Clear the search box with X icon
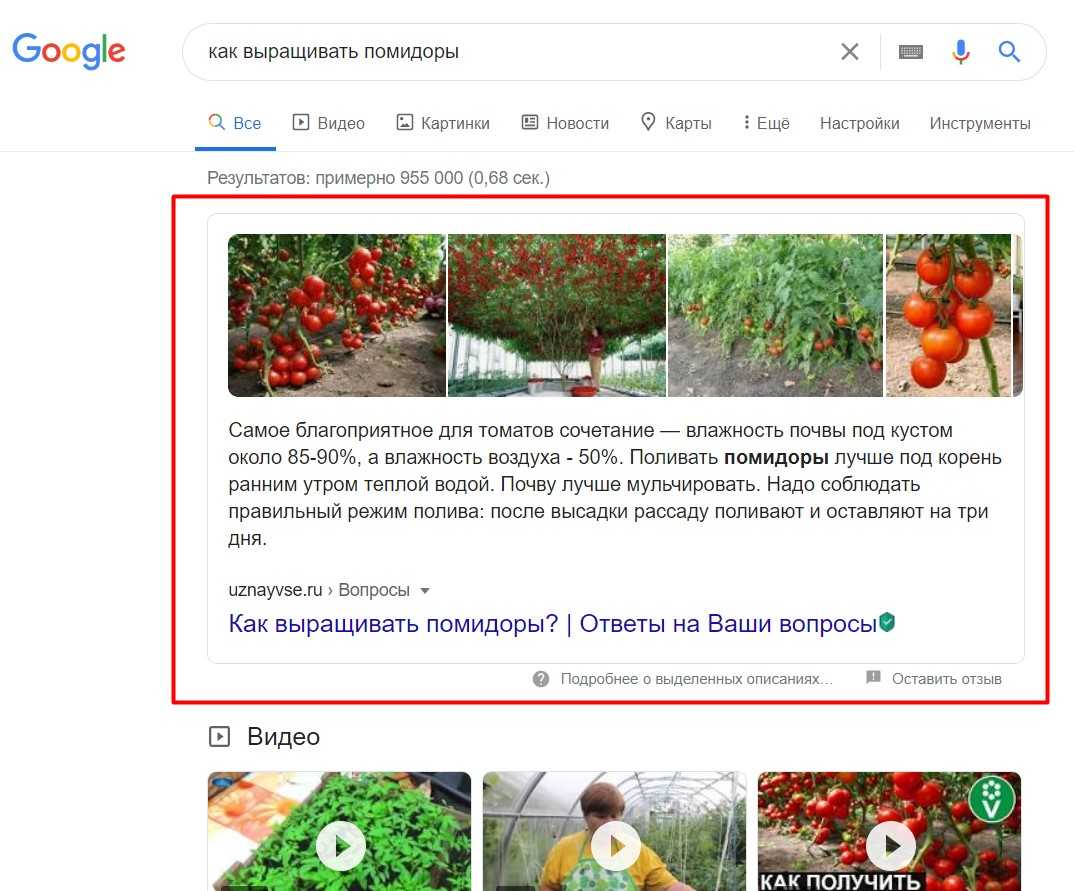Image resolution: width=1074 pixels, height=891 pixels. 850,52
